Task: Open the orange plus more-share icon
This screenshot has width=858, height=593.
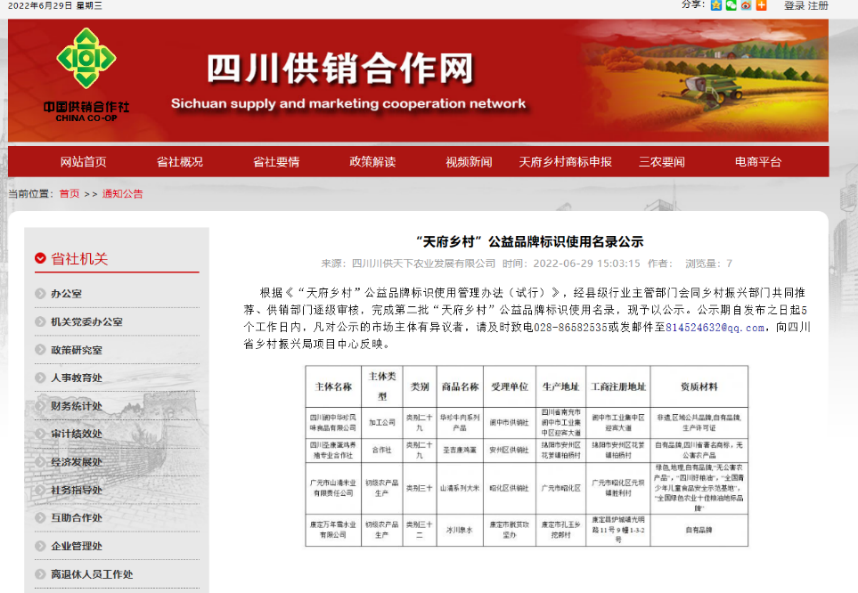Action: [x=761, y=5]
